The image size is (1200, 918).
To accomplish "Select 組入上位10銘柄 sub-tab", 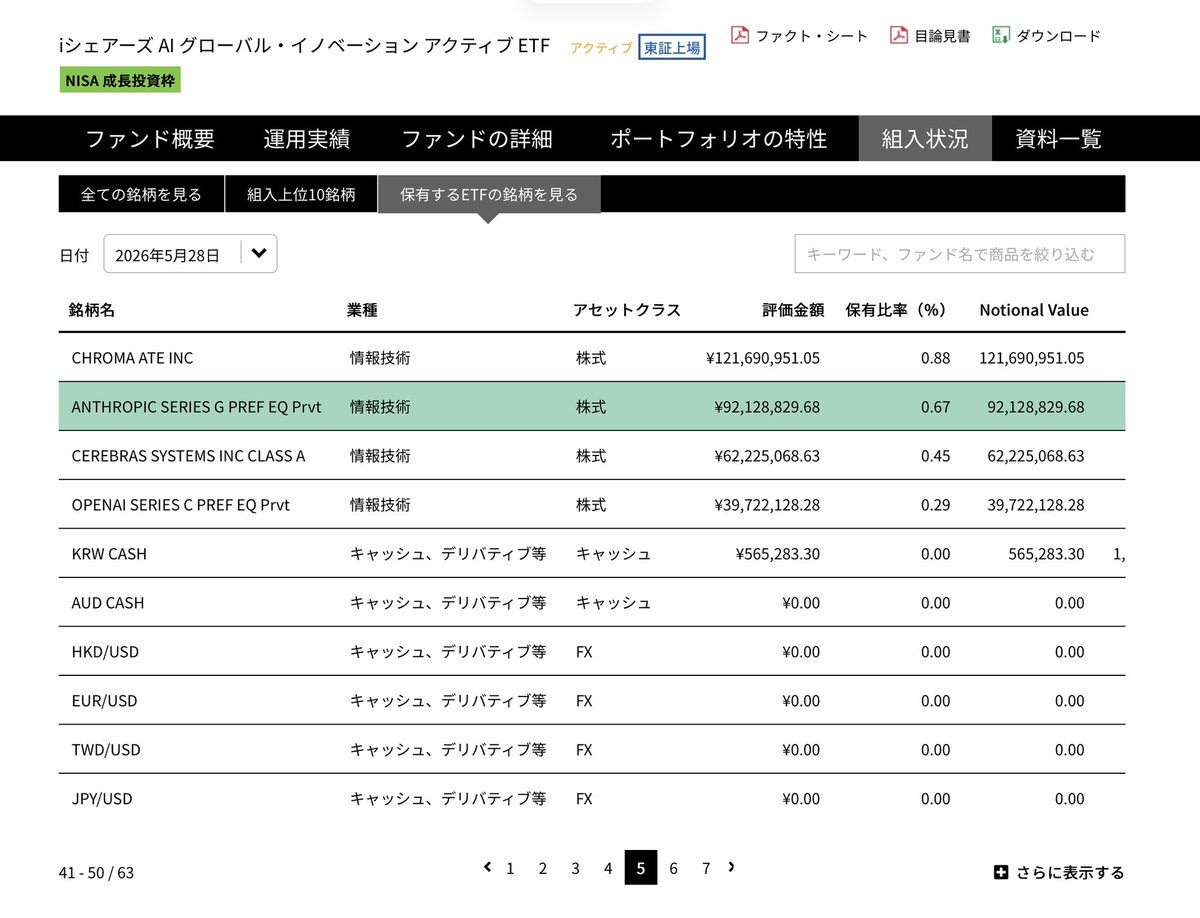I will pos(301,194).
